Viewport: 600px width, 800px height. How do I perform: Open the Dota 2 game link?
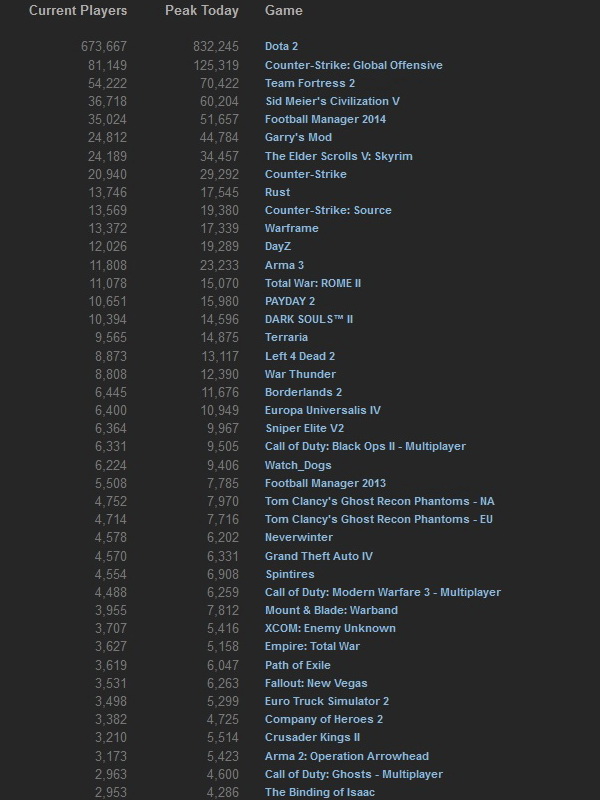(x=281, y=46)
